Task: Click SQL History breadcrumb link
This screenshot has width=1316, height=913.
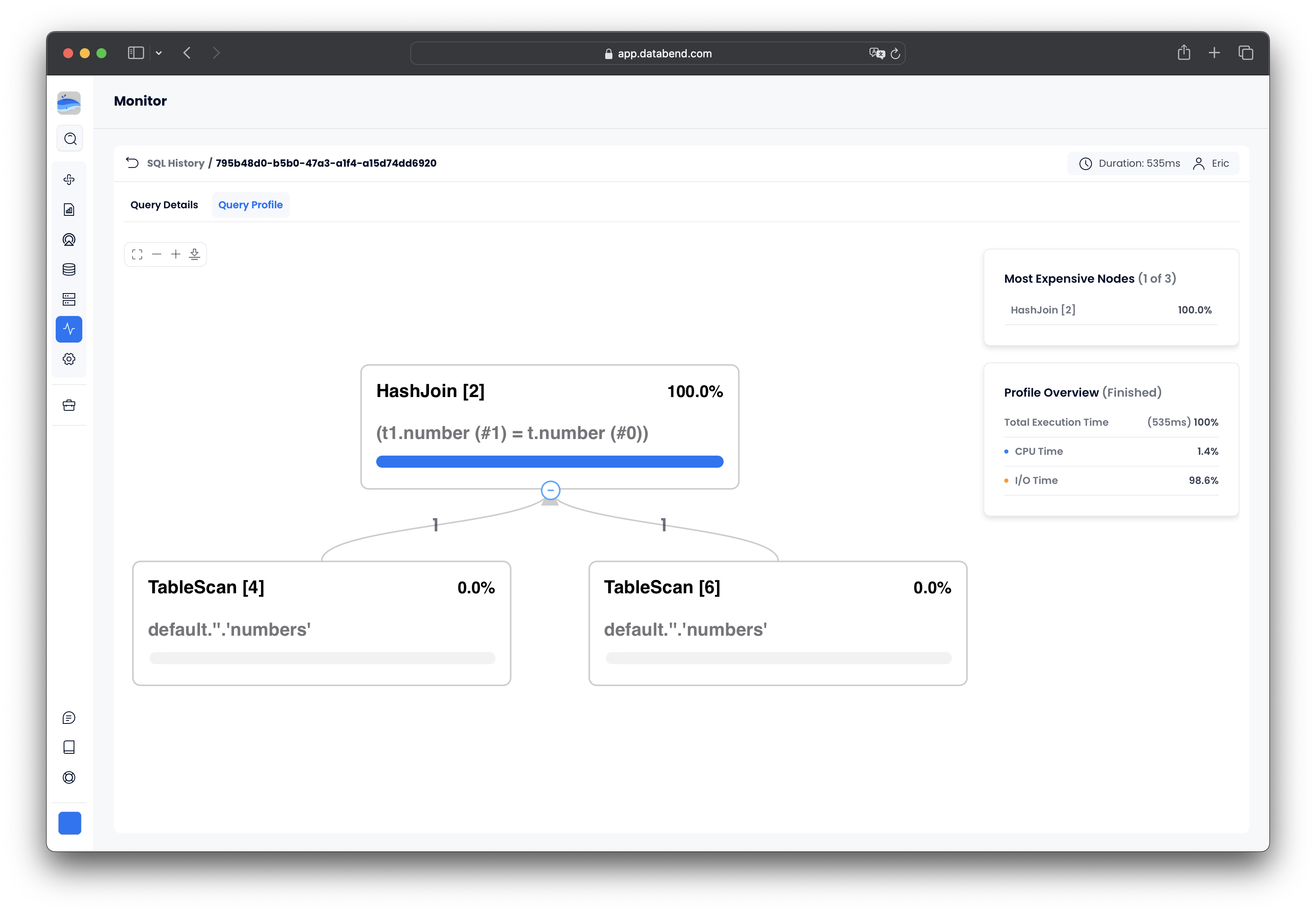Action: tap(176, 163)
